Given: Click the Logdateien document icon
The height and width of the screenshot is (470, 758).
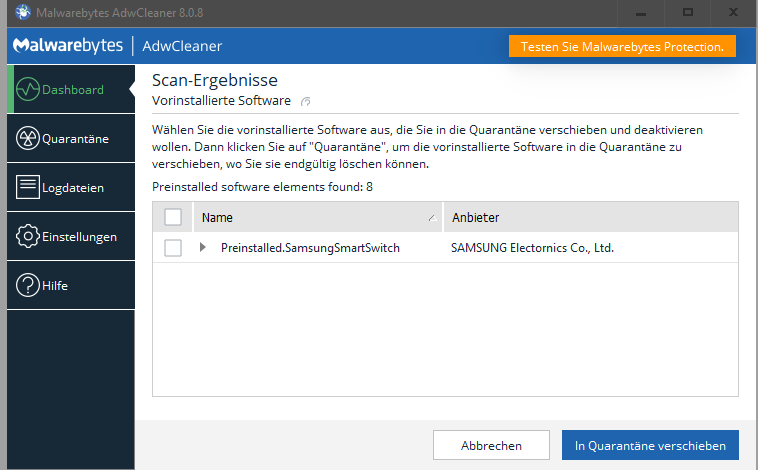Looking at the screenshot, I should pos(28,187).
